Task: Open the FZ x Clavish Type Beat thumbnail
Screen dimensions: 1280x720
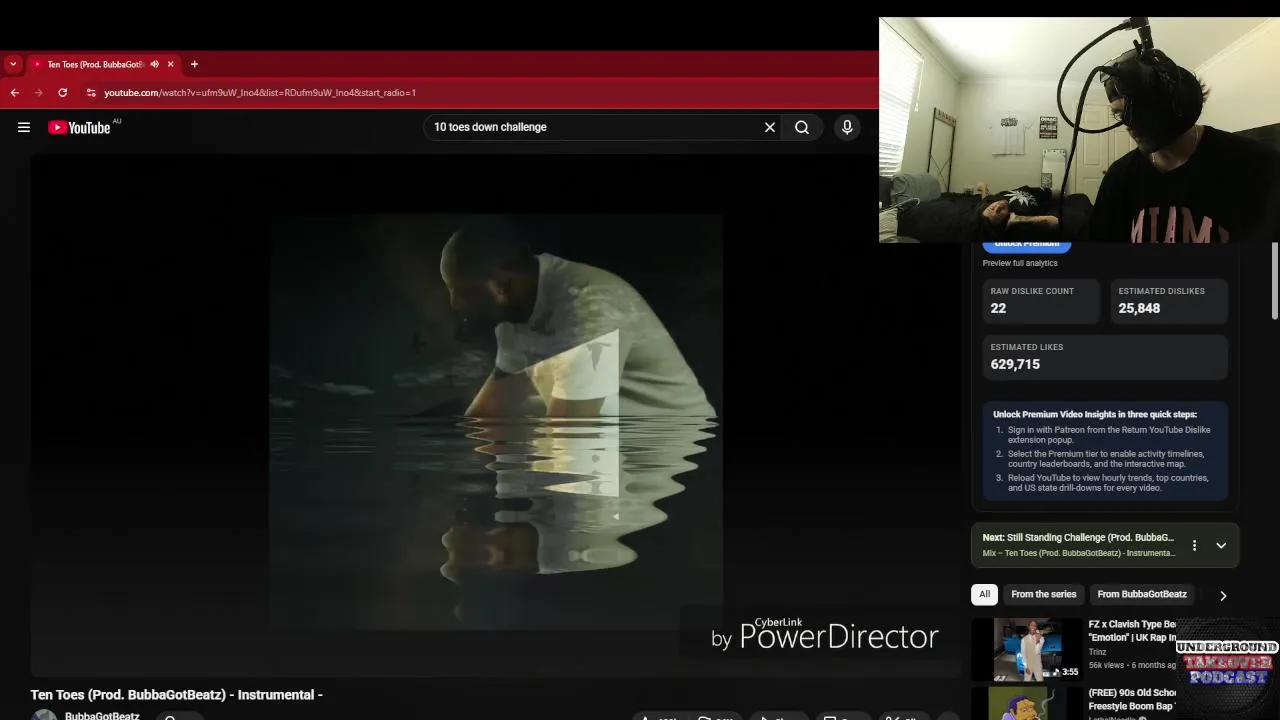Action: tap(1027, 649)
